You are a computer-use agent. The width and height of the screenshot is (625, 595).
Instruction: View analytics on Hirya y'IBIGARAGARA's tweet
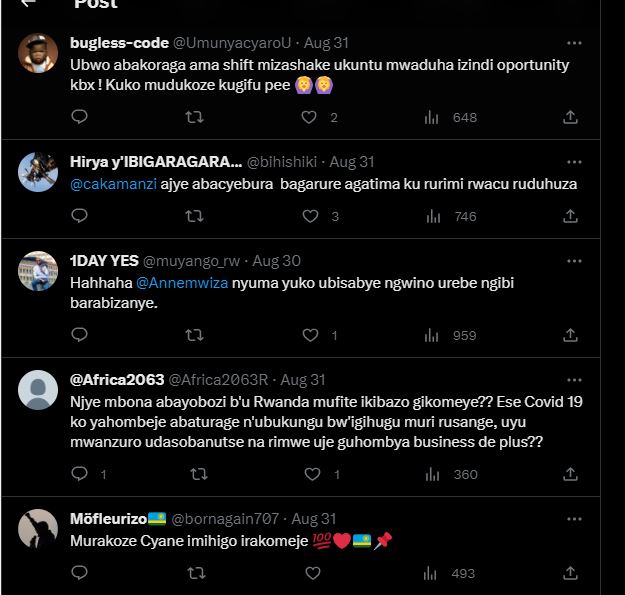[x=432, y=216]
